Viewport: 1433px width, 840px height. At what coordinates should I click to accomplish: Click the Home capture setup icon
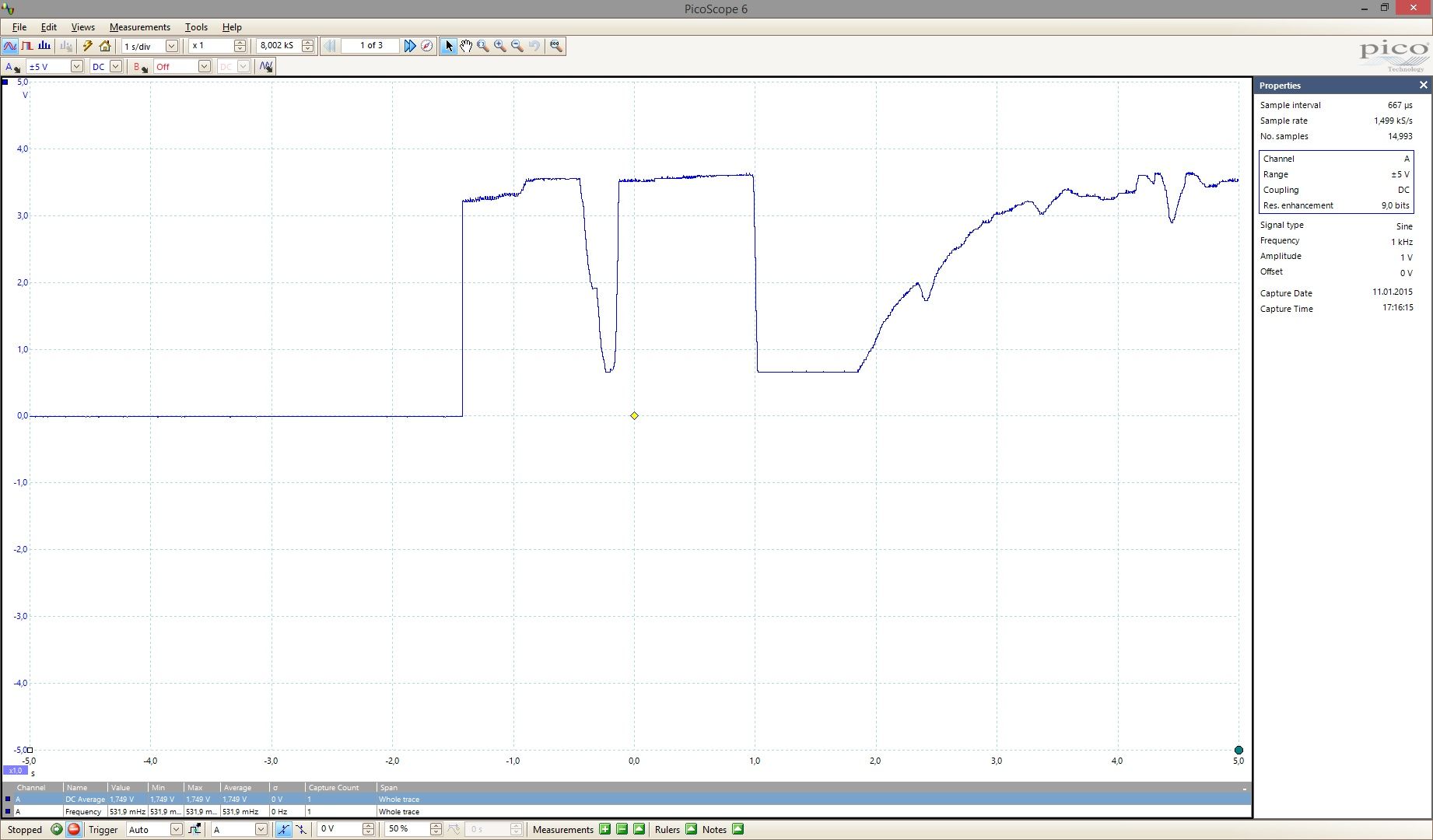point(105,46)
